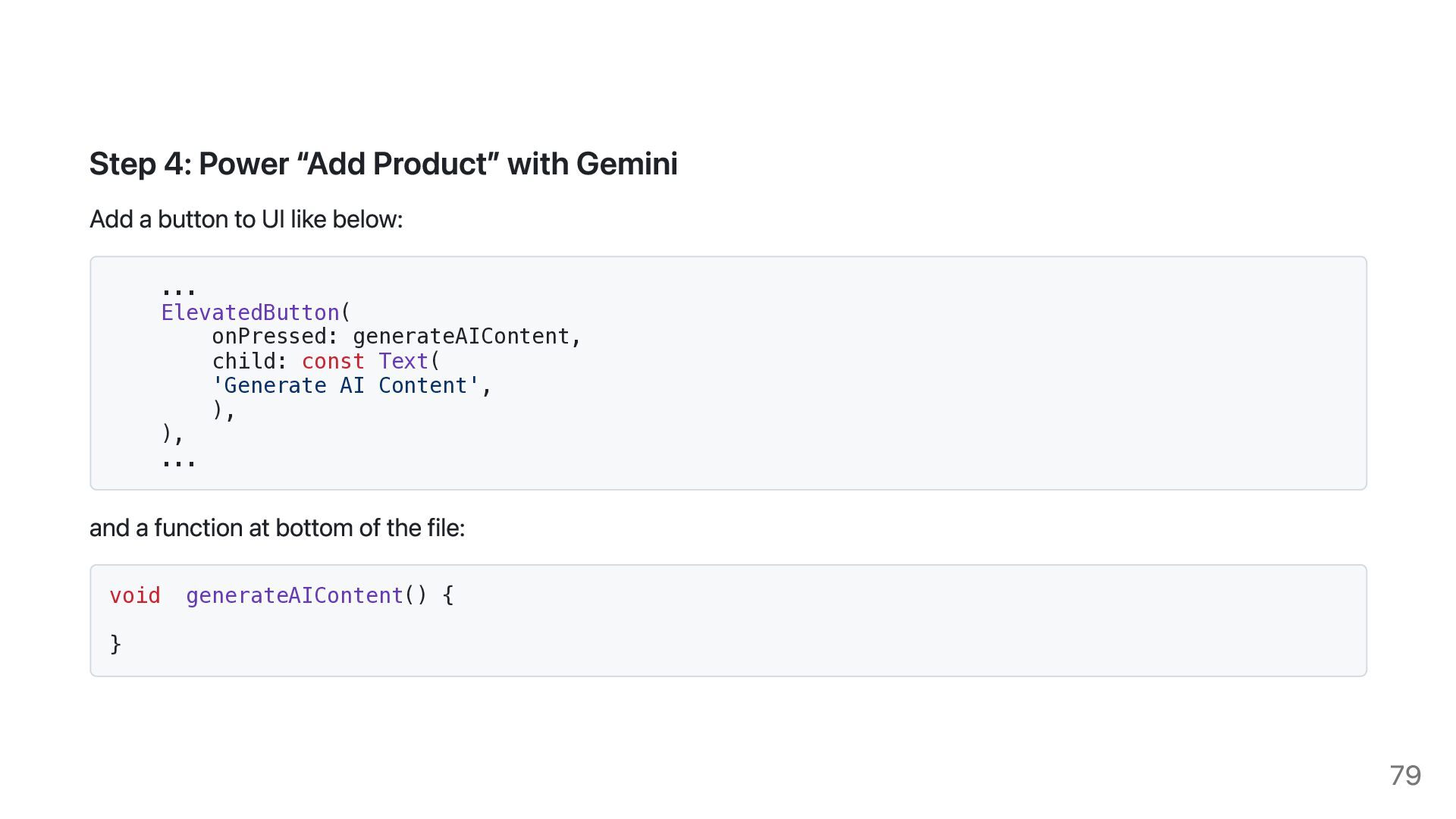The width and height of the screenshot is (1456, 819).
Task: Click the red void keyword
Action: pyautogui.click(x=135, y=595)
